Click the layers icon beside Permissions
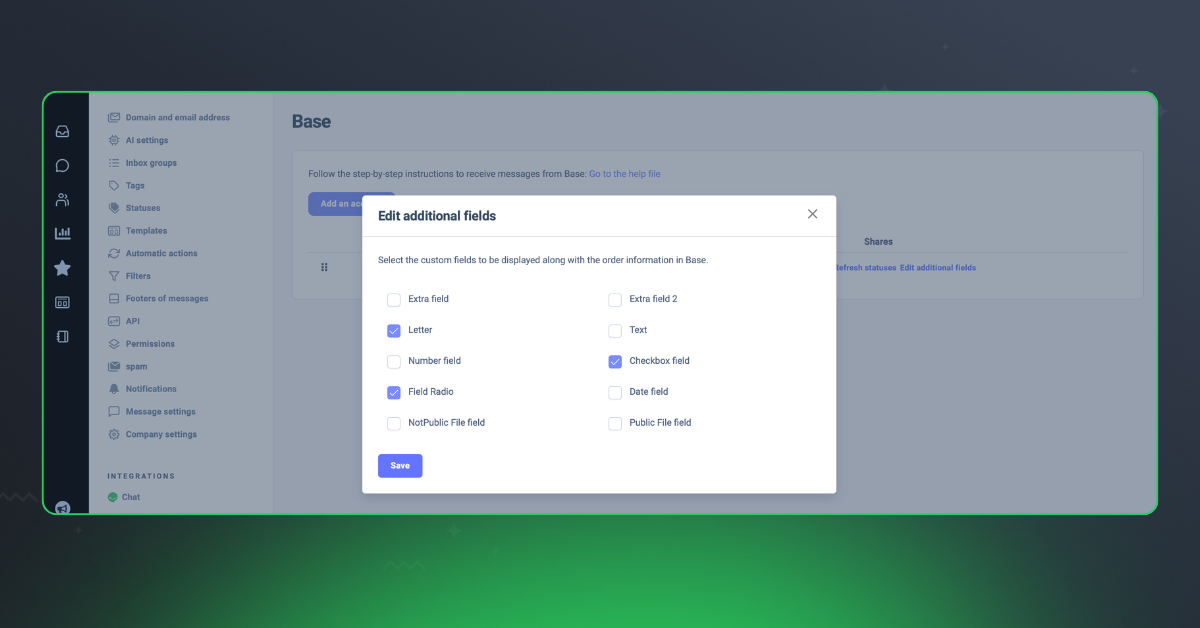Viewport: 1200px width, 628px height. [x=114, y=344]
